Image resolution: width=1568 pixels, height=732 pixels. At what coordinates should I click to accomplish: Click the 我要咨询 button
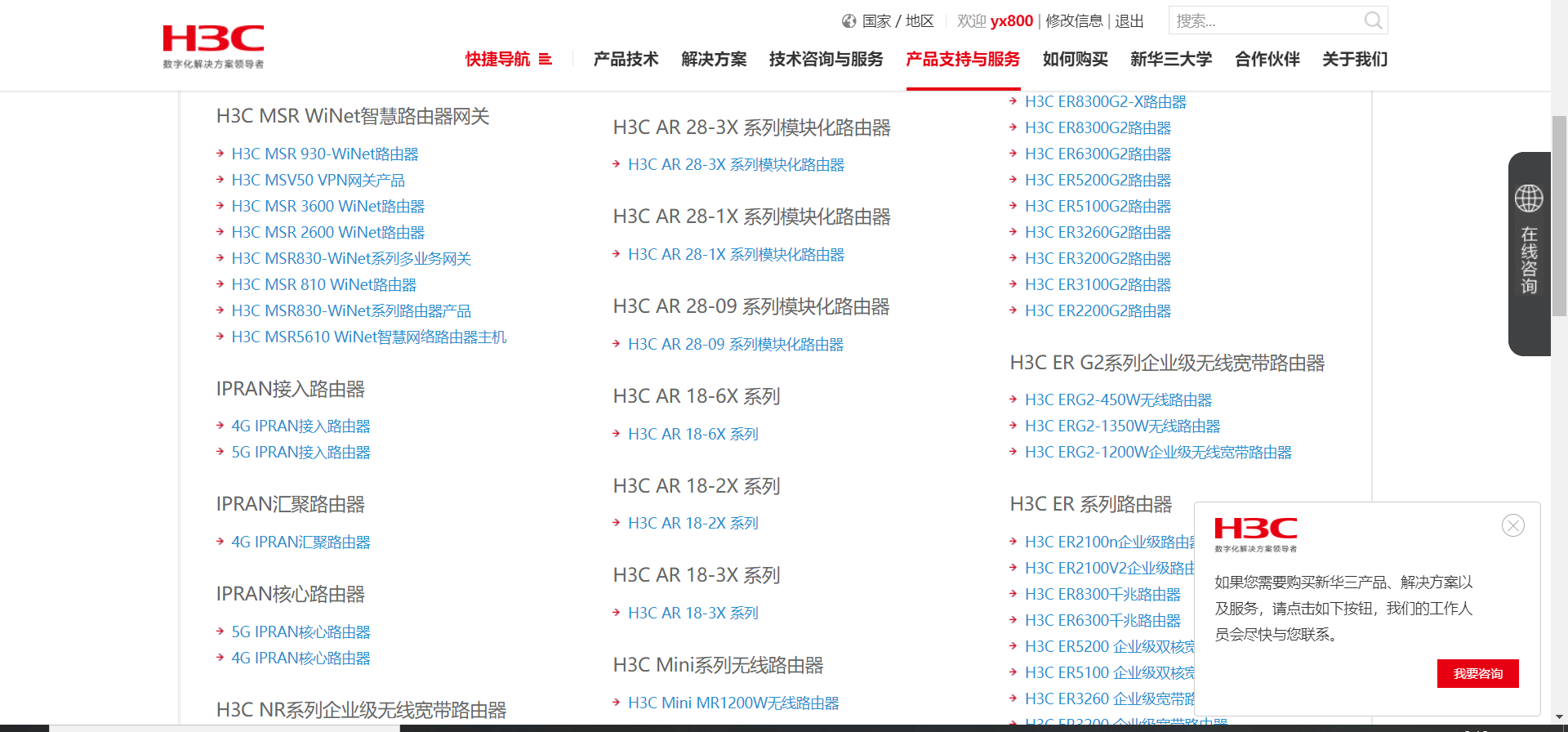pos(1478,673)
